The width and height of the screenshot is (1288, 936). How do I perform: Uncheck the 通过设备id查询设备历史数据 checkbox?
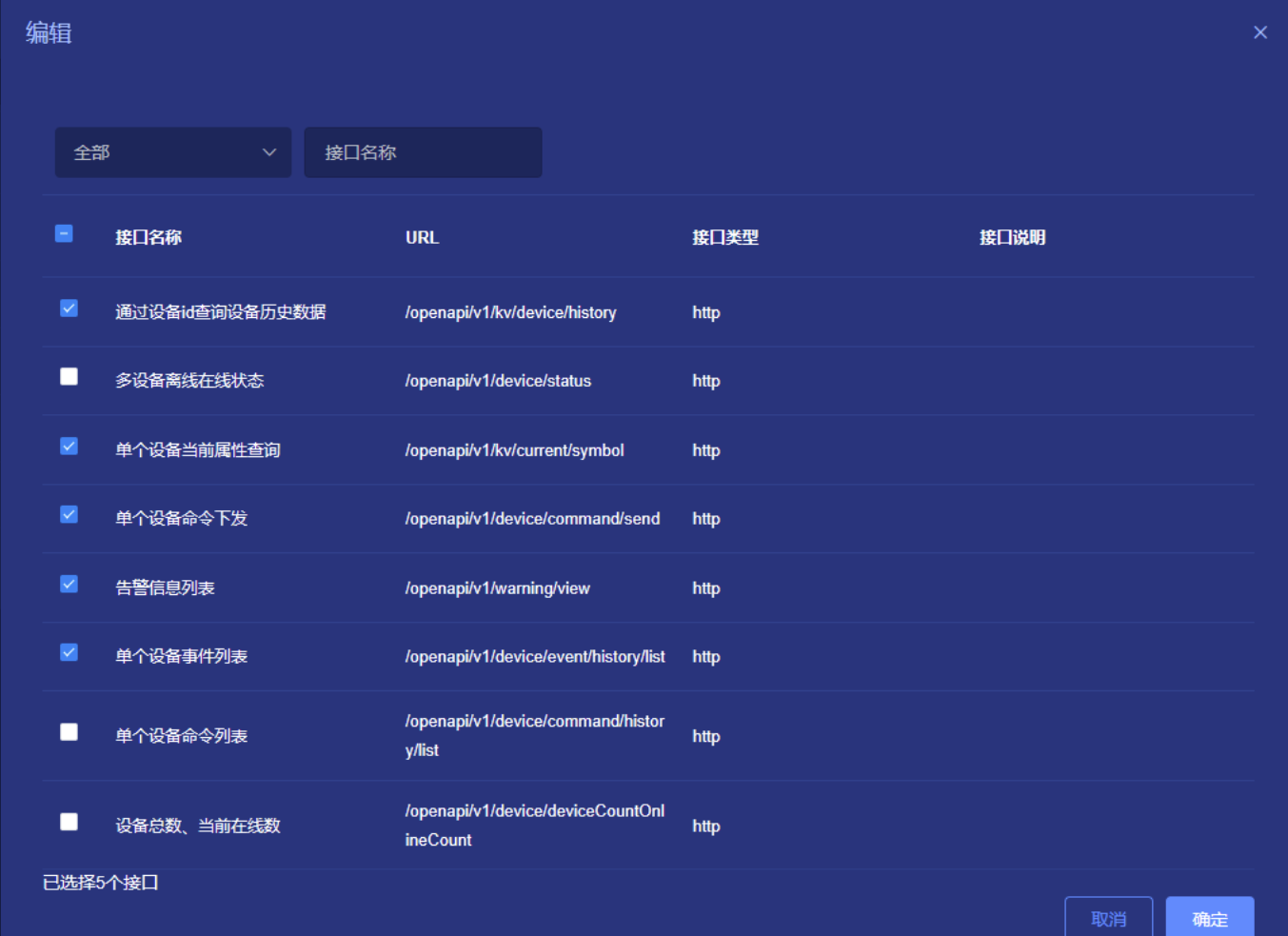click(69, 309)
